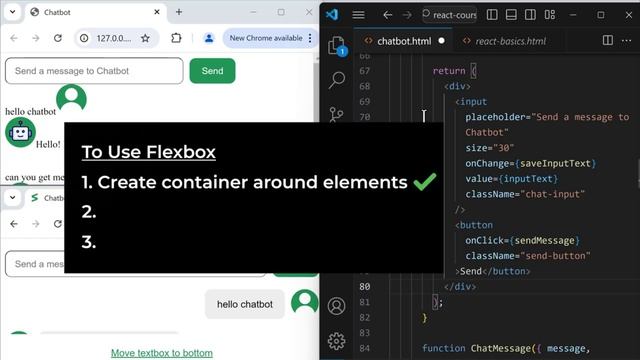
Task: Go forward in lower Chrome window
Action: click(x=36, y=224)
